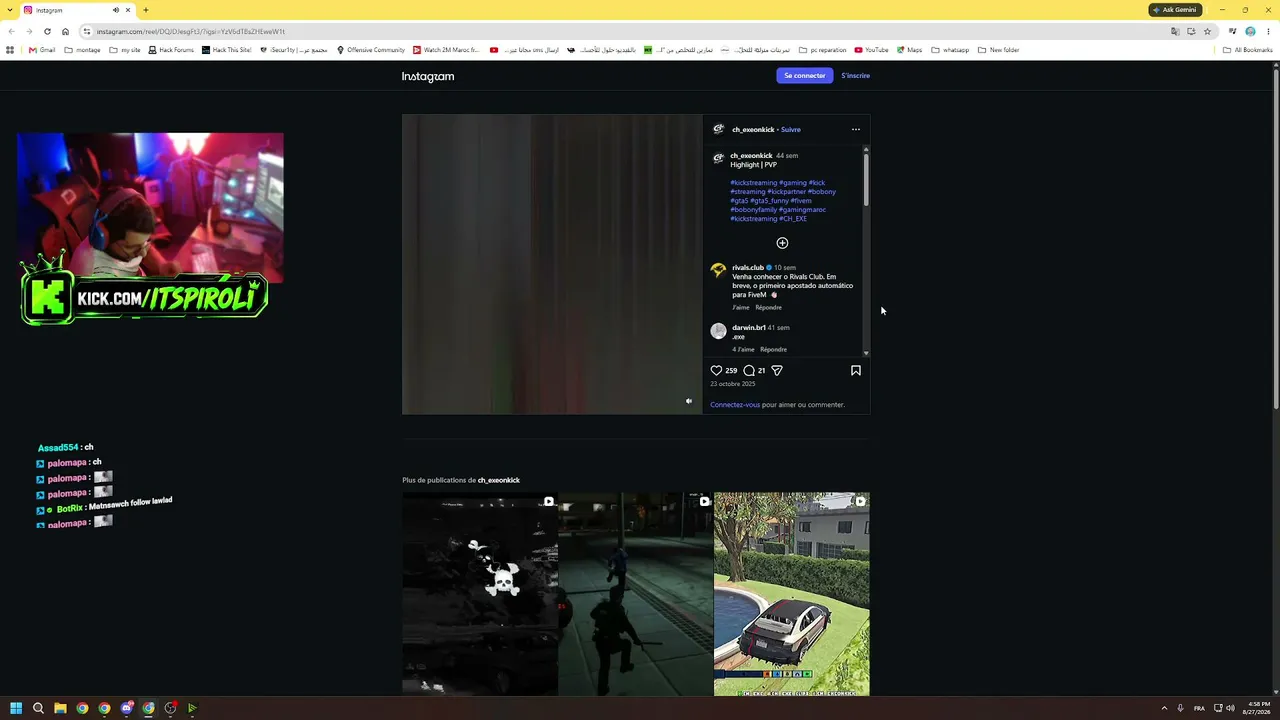The height and width of the screenshot is (720, 1280).
Task: Expand the New folder bookmarks folder
Action: pyautogui.click(x=998, y=50)
